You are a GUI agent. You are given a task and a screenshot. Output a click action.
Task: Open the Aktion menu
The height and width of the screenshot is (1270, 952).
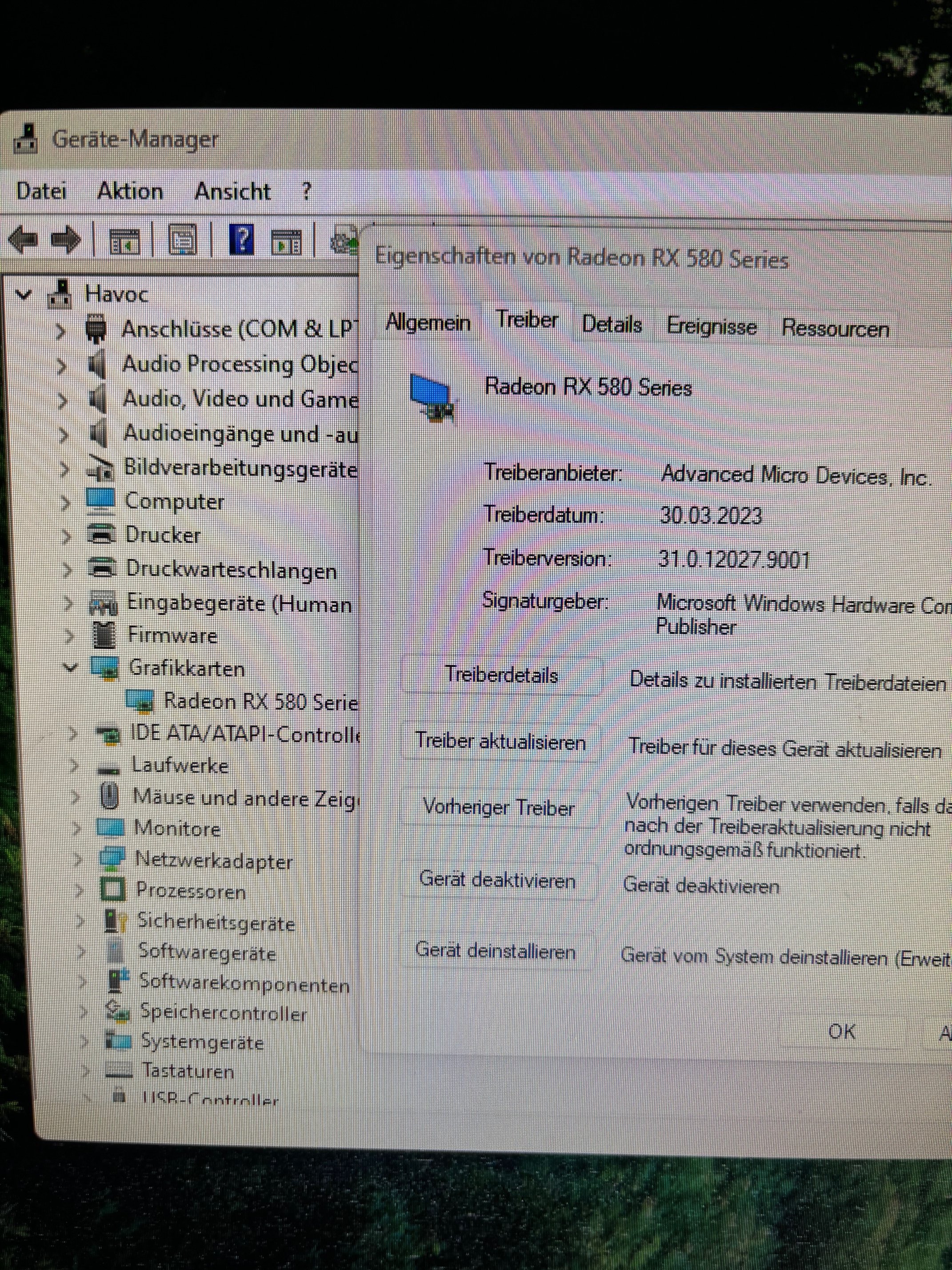pos(130,191)
